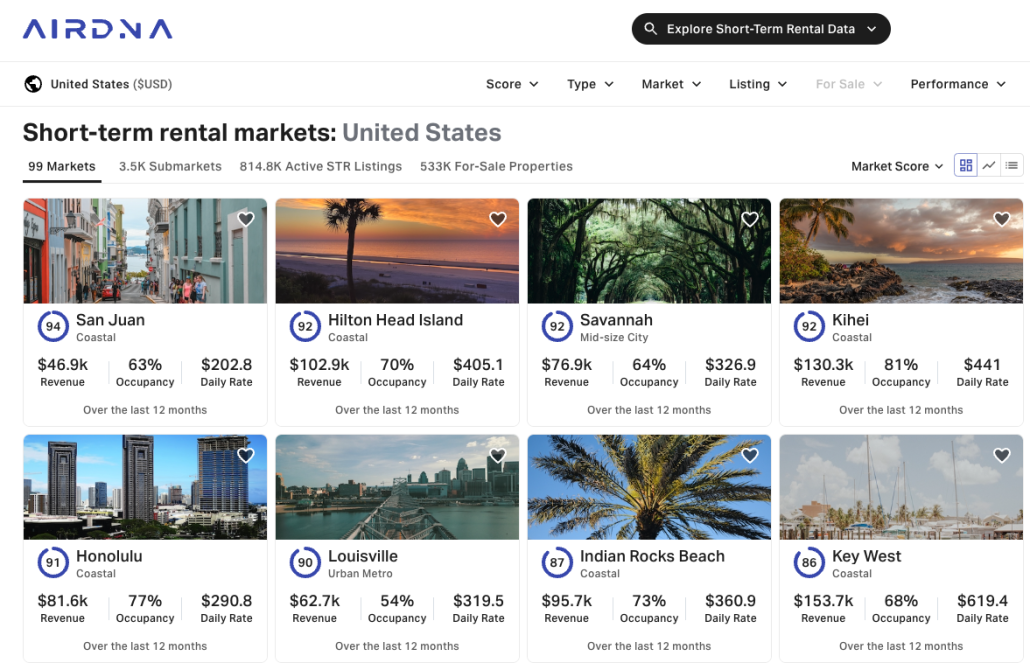Image resolution: width=1030 pixels, height=670 pixels.
Task: Select the 99 Markets tab
Action: pos(62,167)
